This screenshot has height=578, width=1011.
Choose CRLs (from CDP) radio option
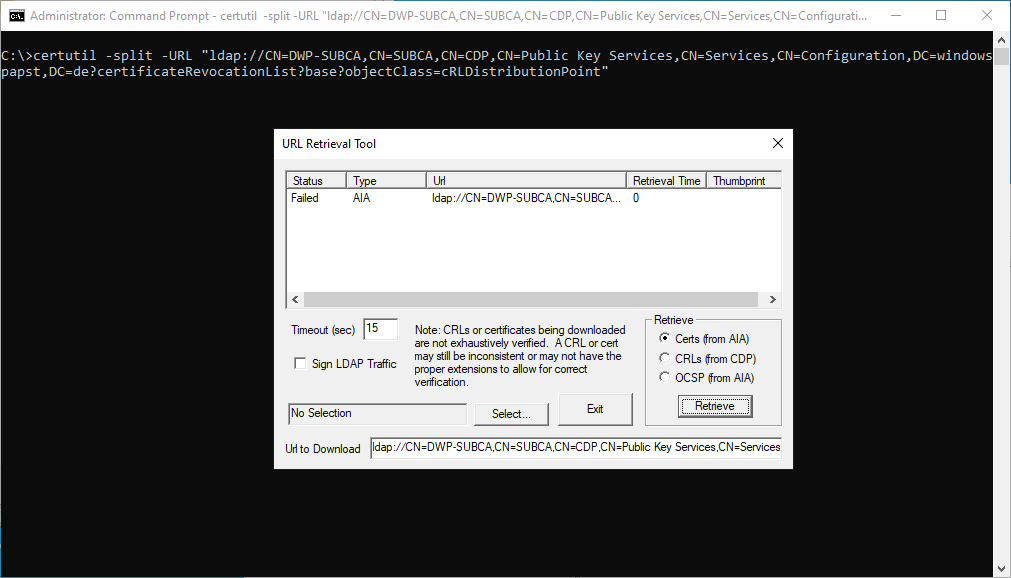(666, 358)
